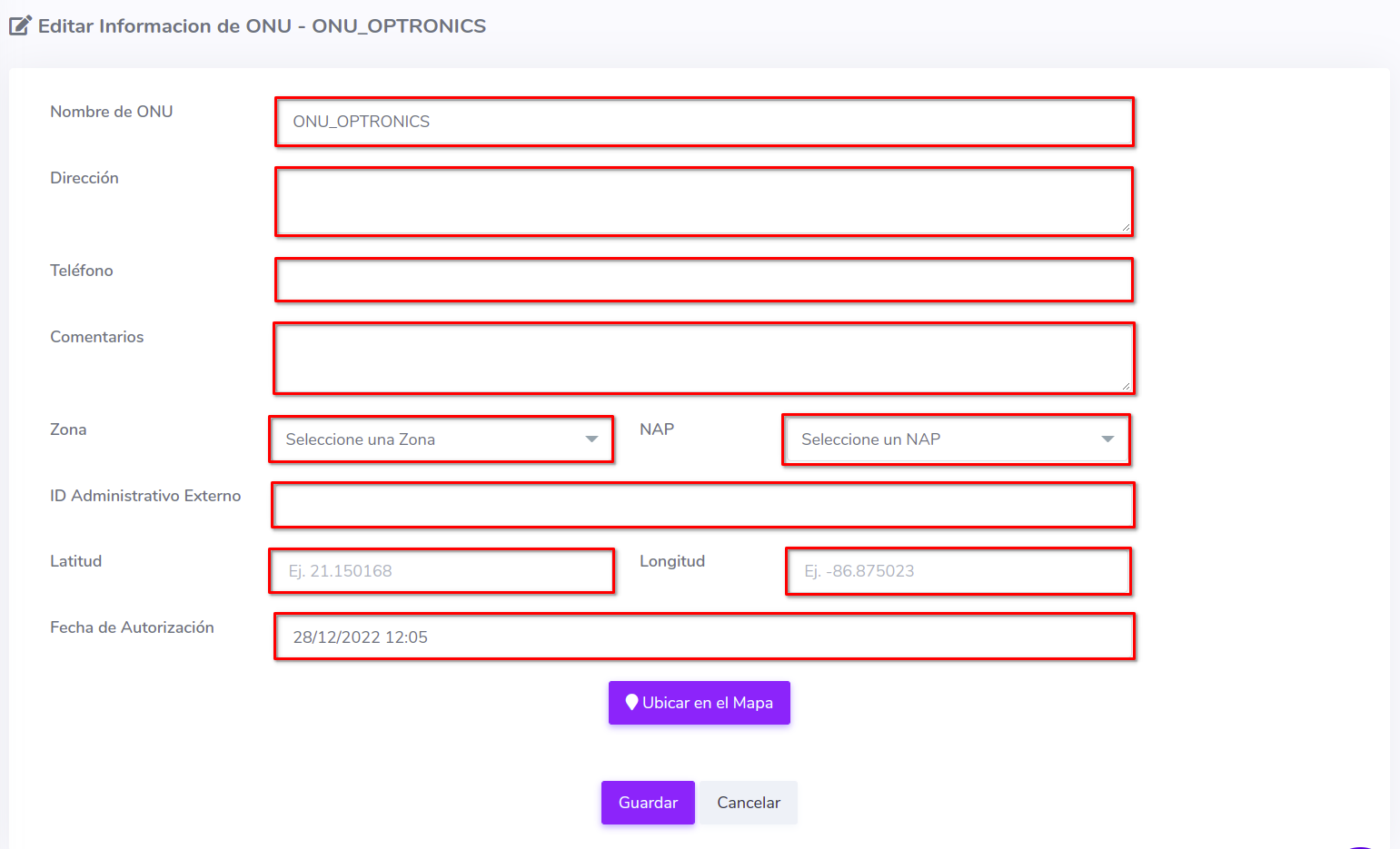This screenshot has height=849, width=1400.
Task: Click the Longitud label text
Action: tap(672, 561)
